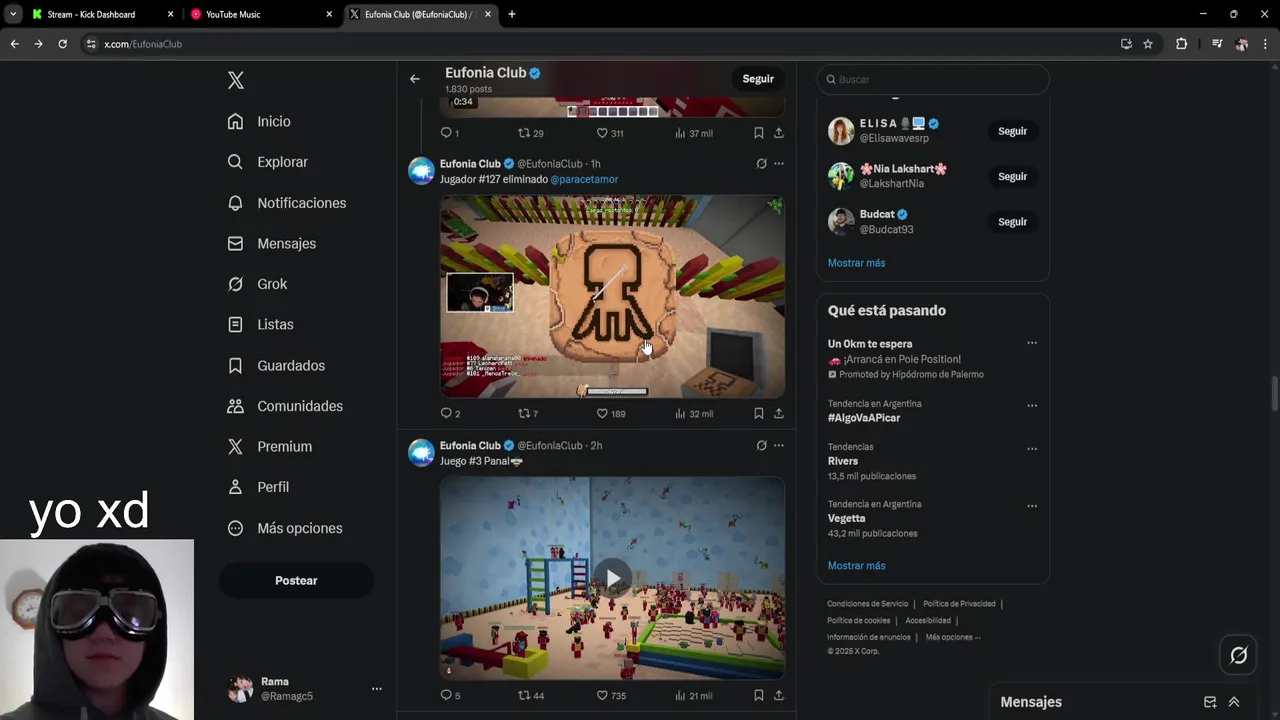The width and height of the screenshot is (1280, 720).
Task: Go back with the profile back arrow
Action: (x=415, y=79)
